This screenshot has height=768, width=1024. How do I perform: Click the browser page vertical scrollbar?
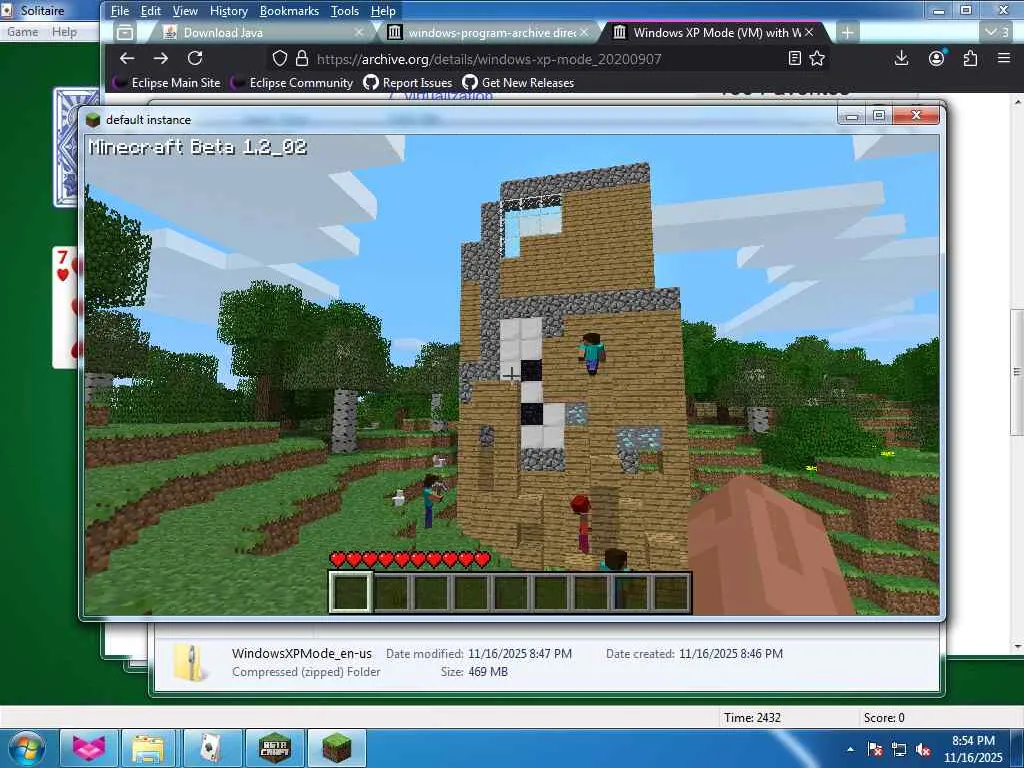(1017, 372)
